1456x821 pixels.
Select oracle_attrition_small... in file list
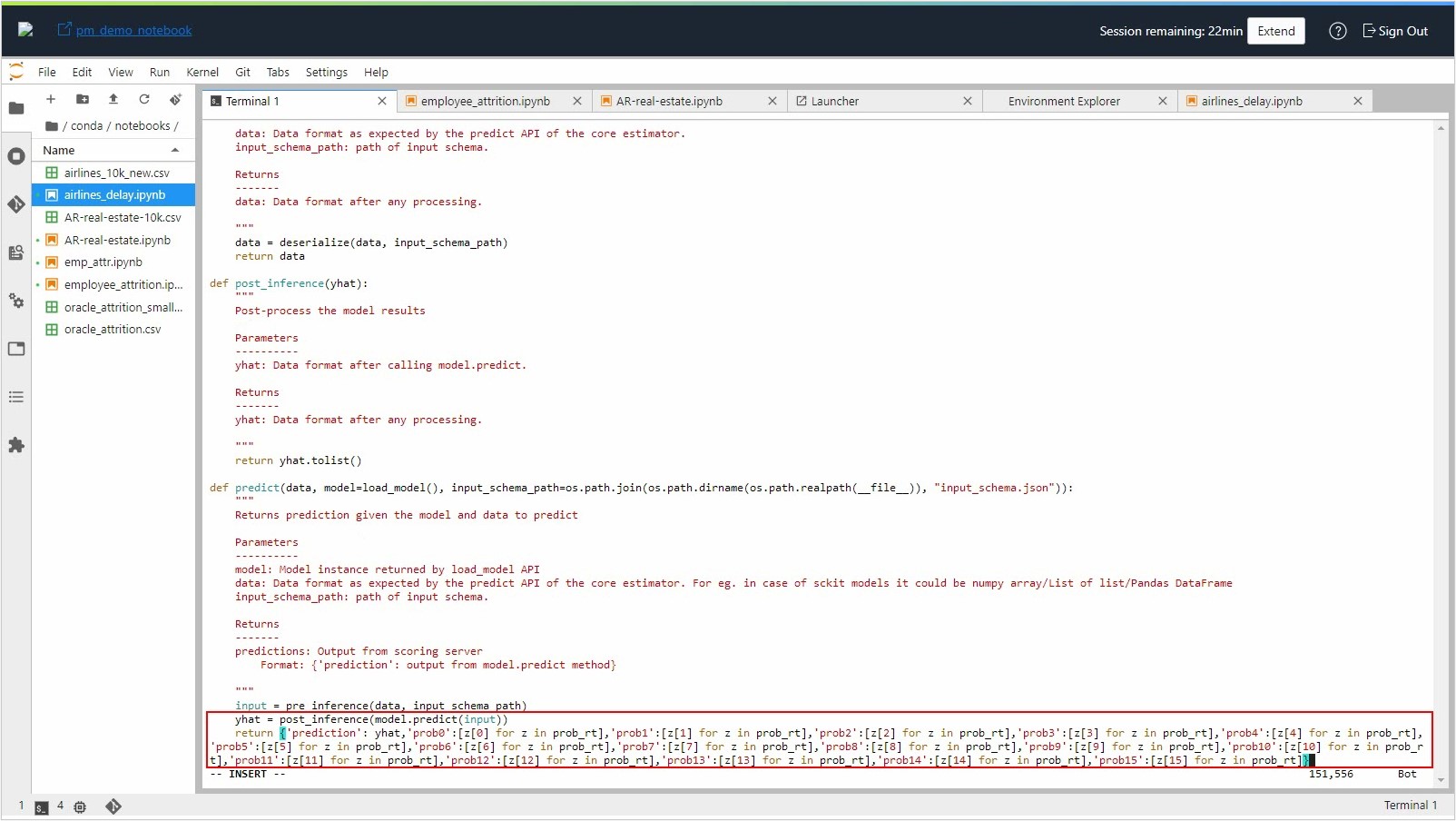click(113, 307)
